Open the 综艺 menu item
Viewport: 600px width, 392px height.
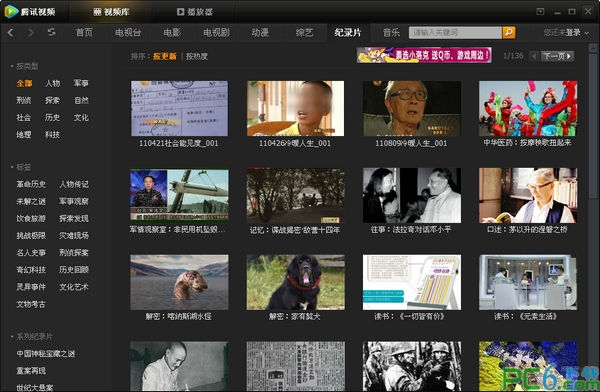point(304,33)
